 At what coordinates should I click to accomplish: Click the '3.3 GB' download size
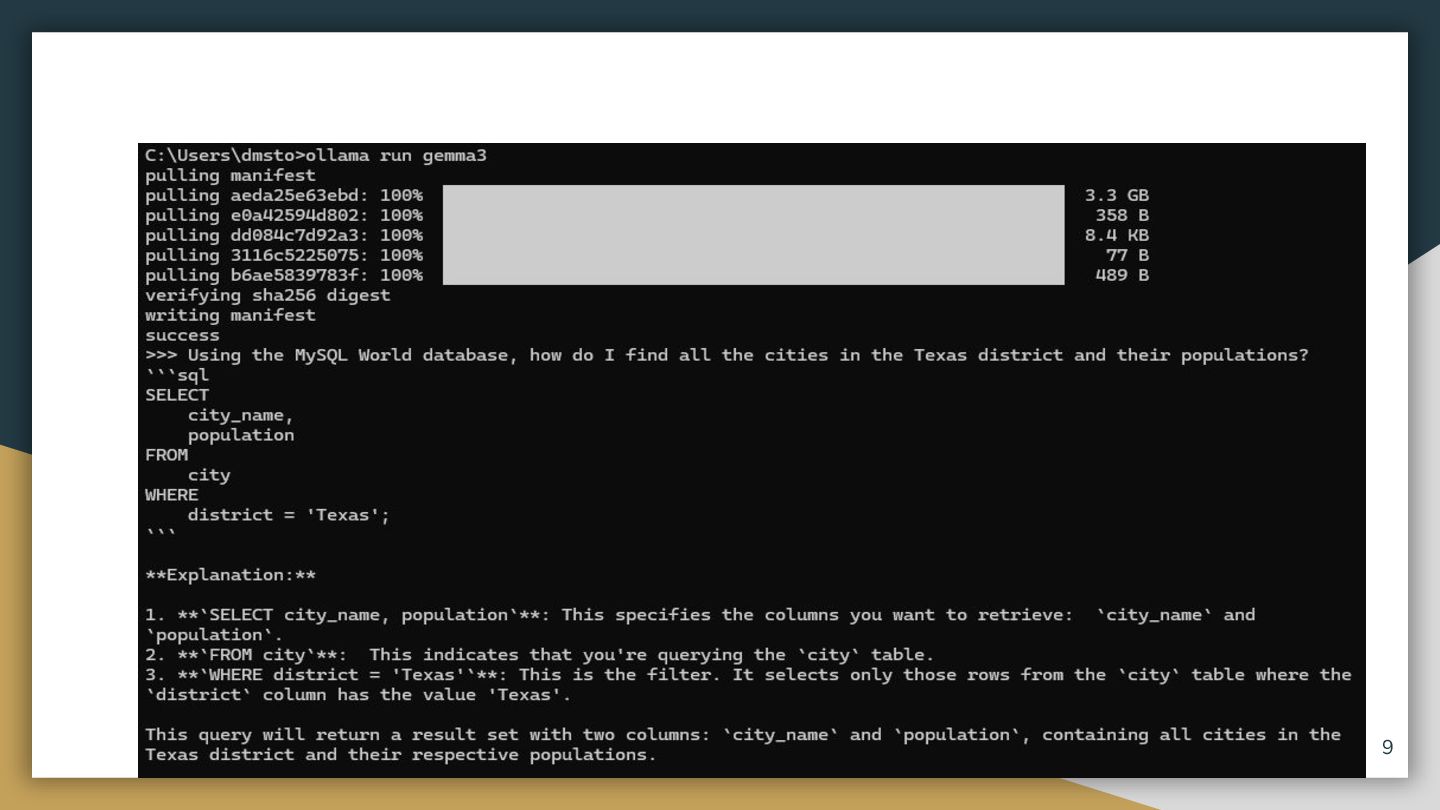[1117, 196]
